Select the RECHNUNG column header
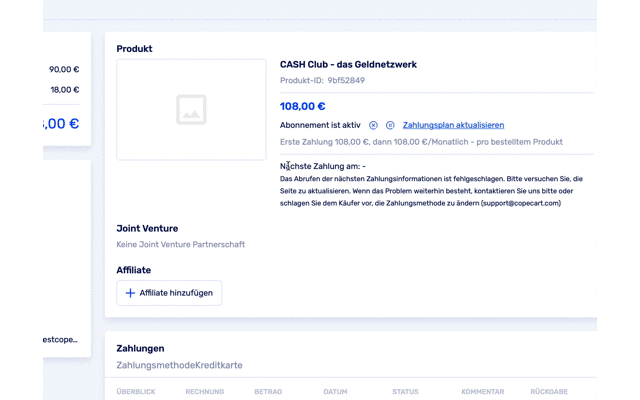The height and width of the screenshot is (400, 640). (204, 392)
